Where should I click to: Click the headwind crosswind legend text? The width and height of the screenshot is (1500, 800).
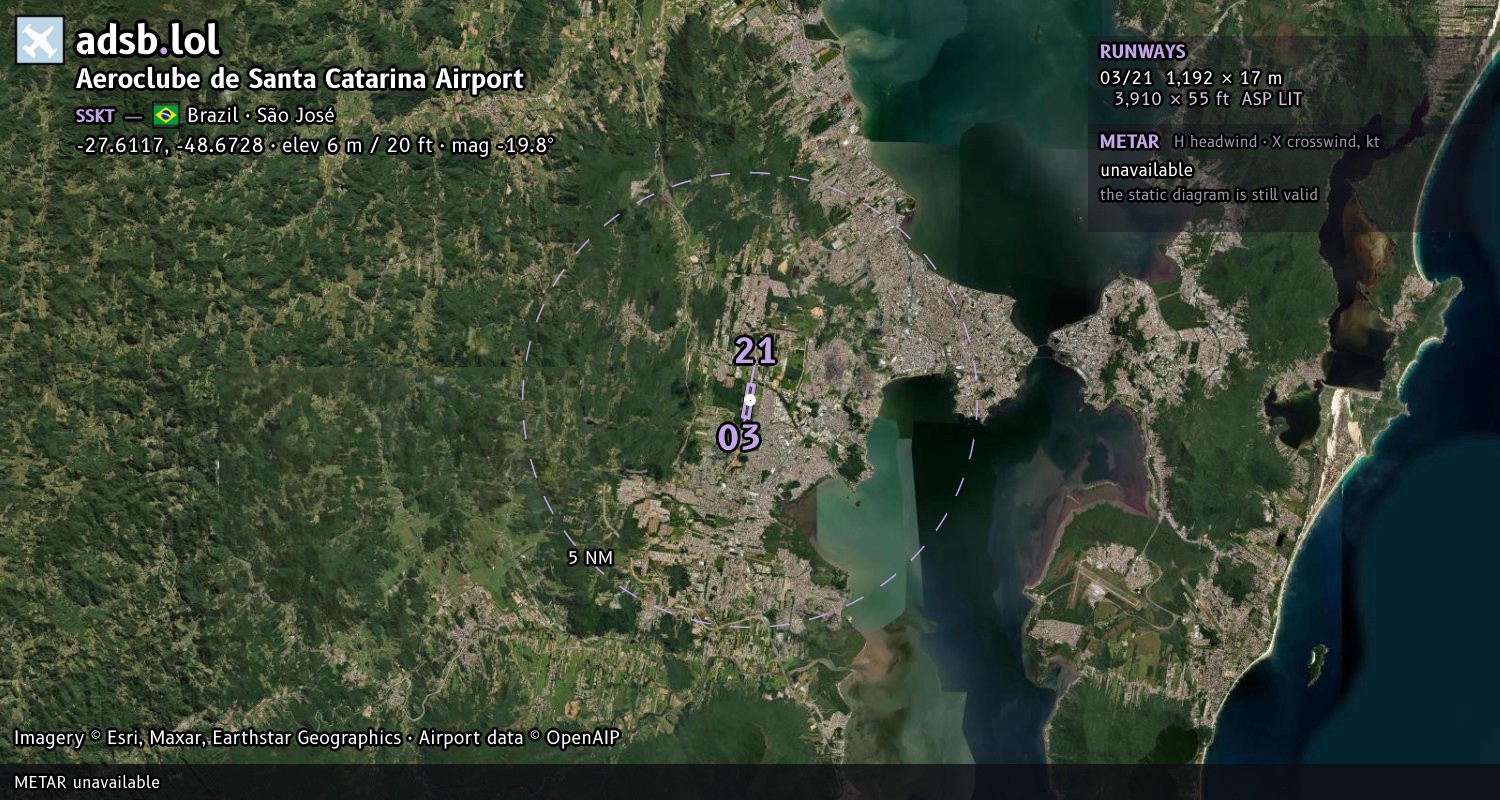pyautogui.click(x=1276, y=142)
